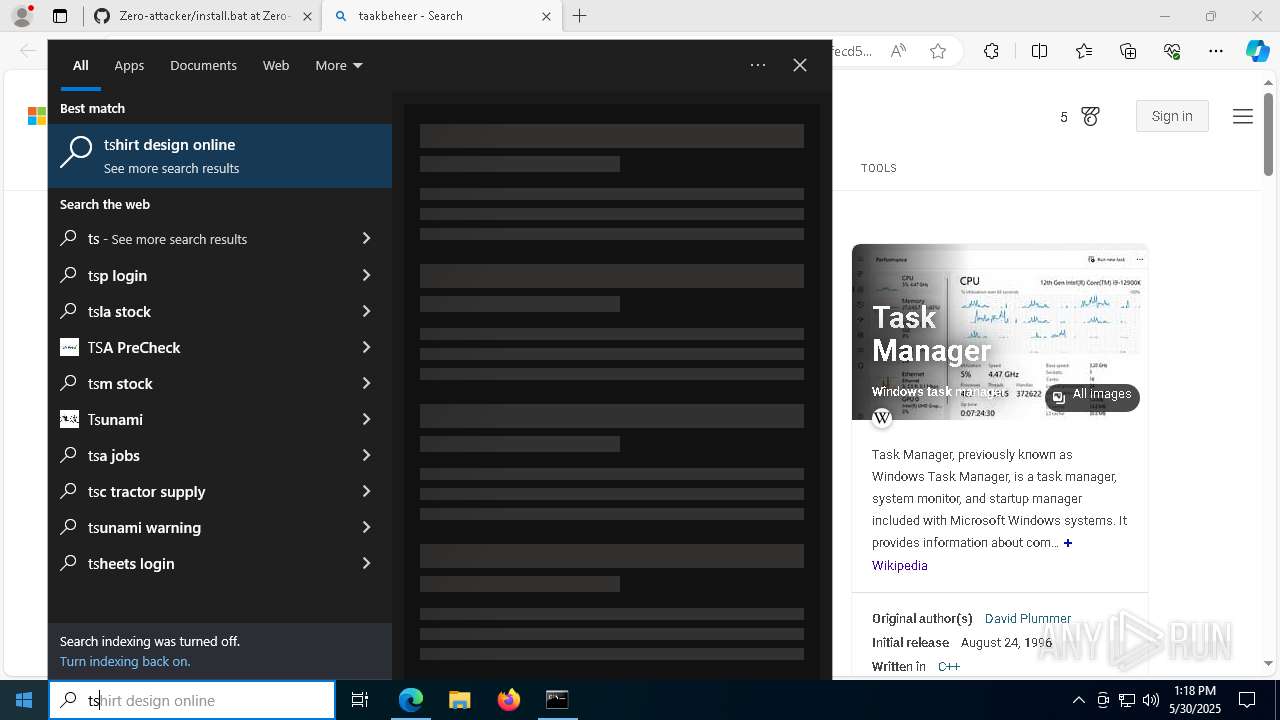This screenshot has width=1280, height=720.
Task: Expand the 'tsp login' suggestion chevron
Action: [366, 275]
